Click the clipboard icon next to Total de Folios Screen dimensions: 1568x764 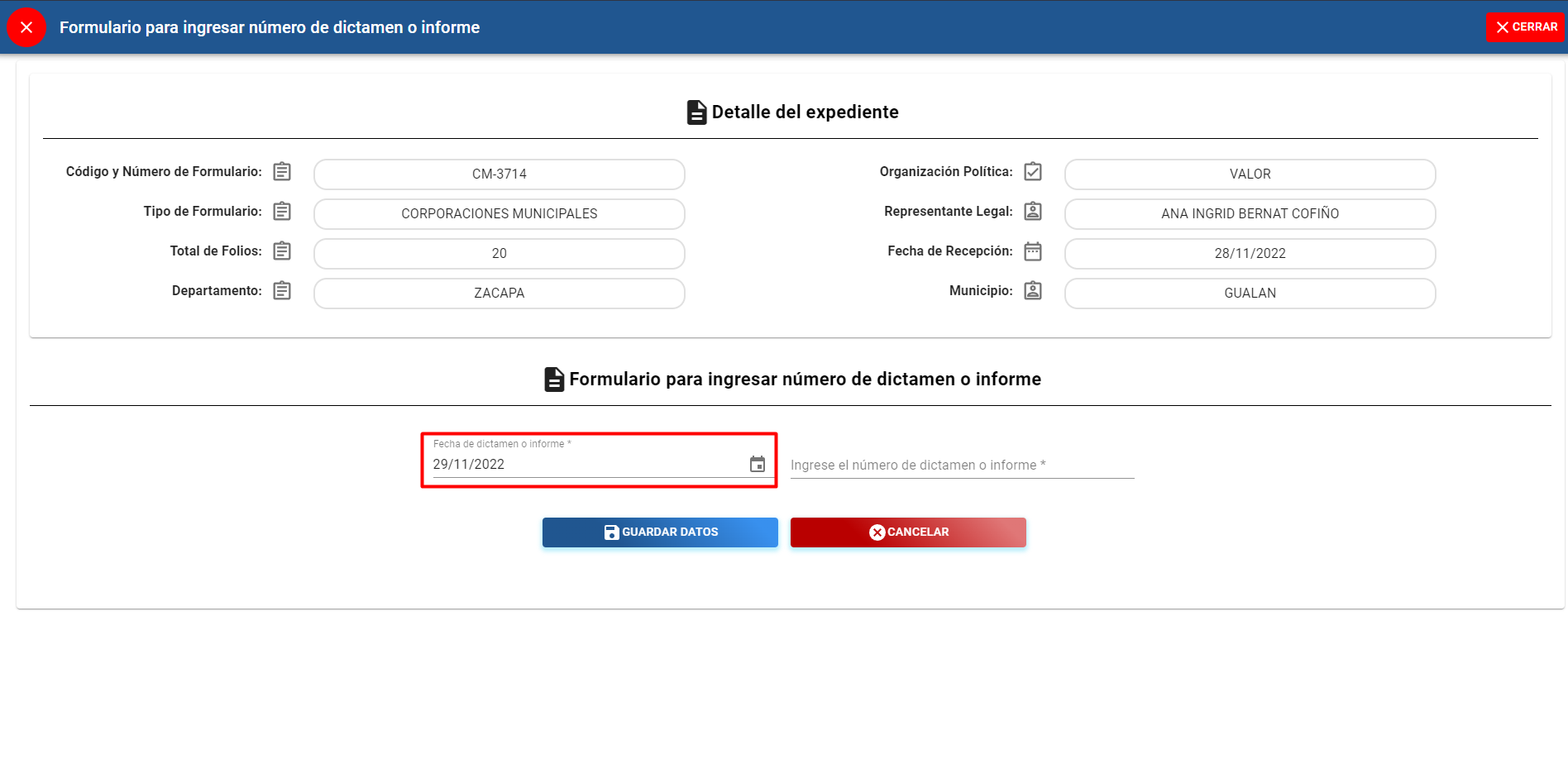click(282, 251)
